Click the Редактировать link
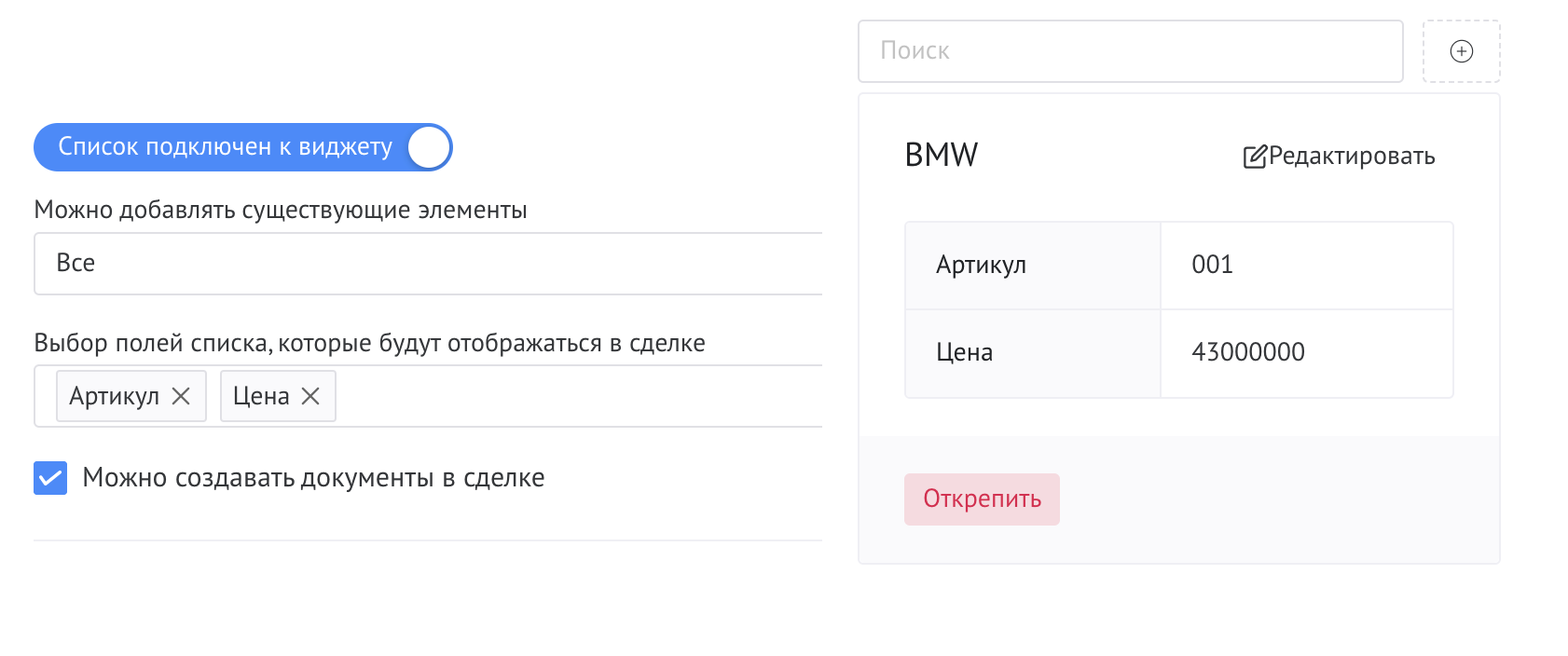This screenshot has height=656, width=1568. [1351, 157]
